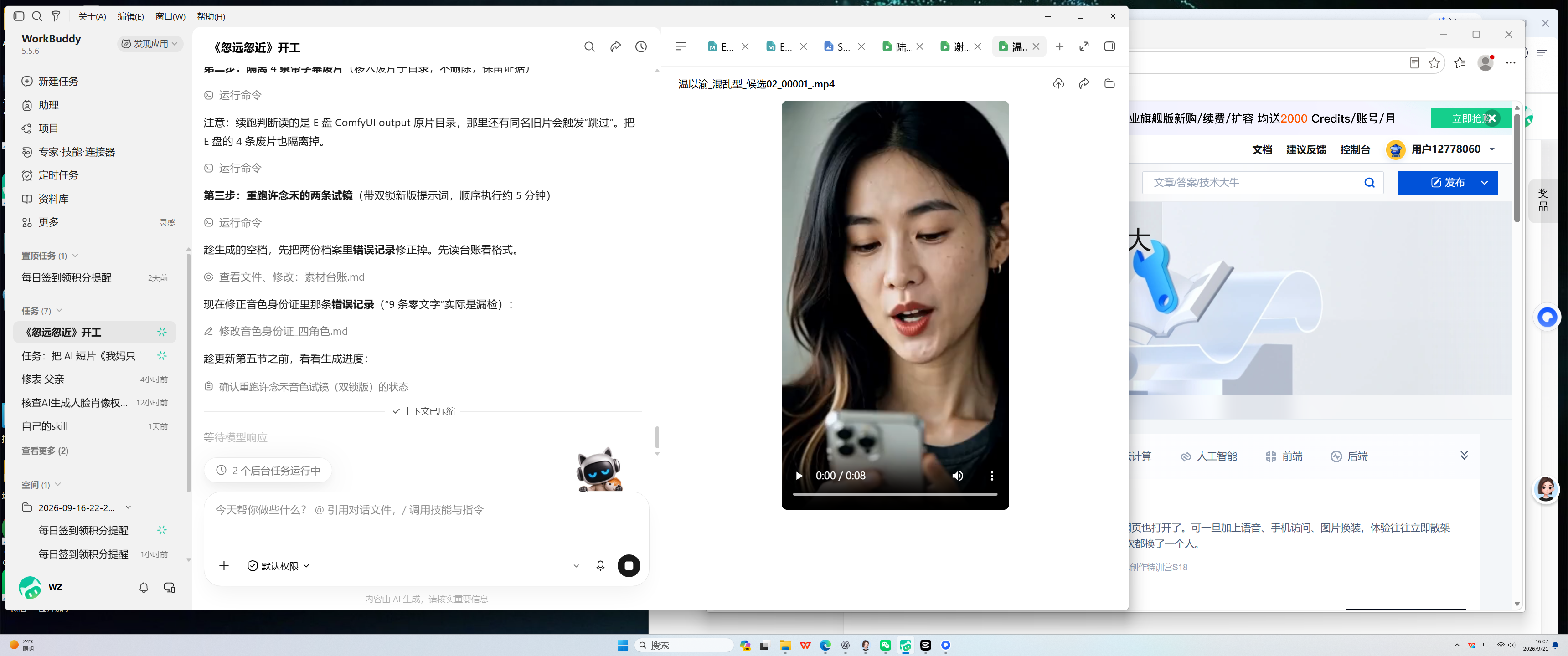Play the 温以渝 video
The width and height of the screenshot is (1568, 656).
click(x=799, y=476)
